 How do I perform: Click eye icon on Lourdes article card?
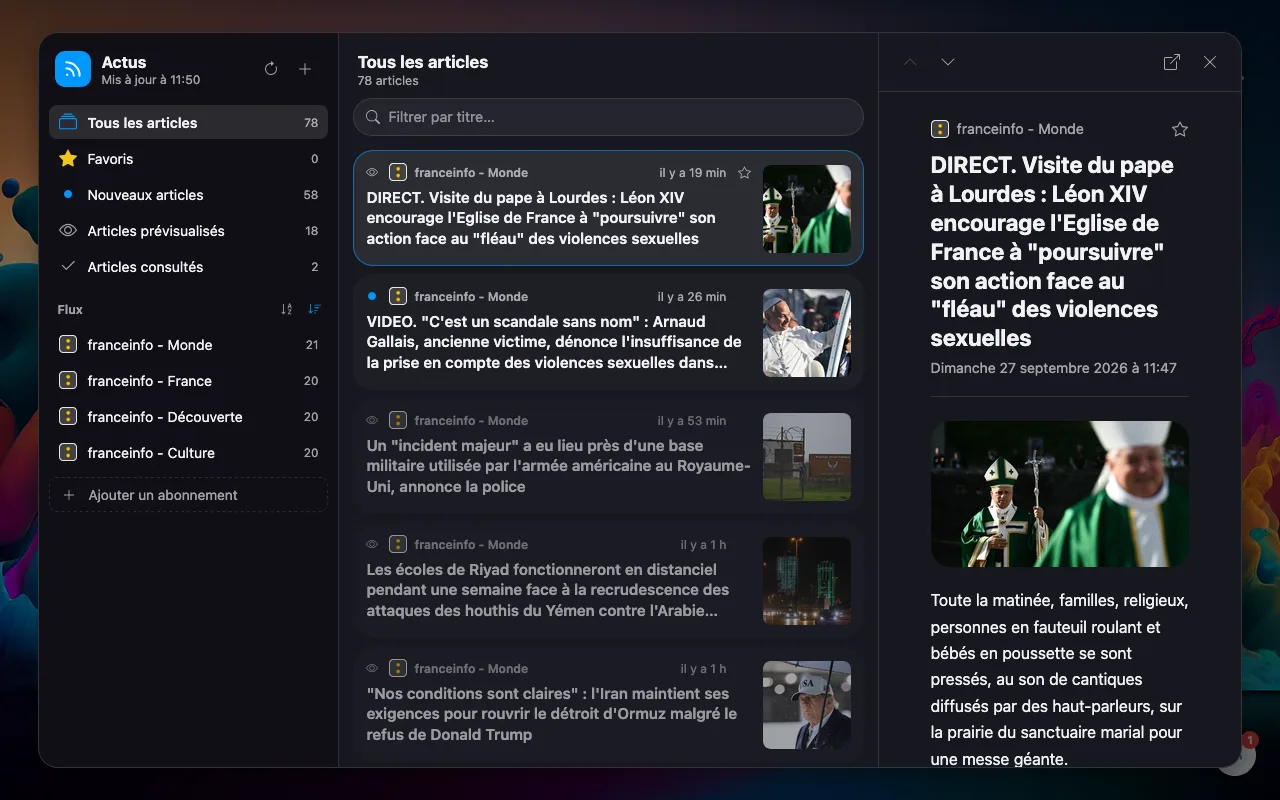(372, 173)
